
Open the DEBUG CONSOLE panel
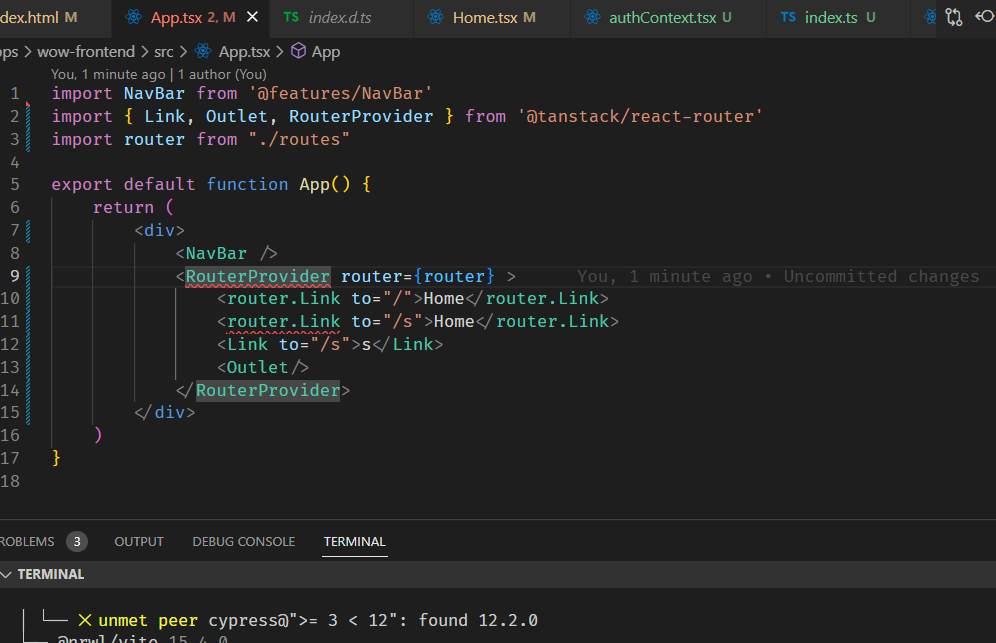(243, 541)
